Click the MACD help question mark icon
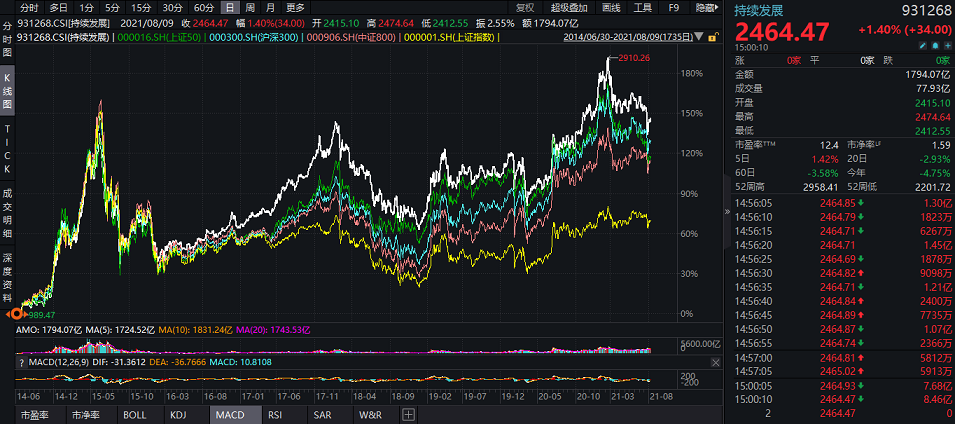This screenshot has width=955, height=424. tap(20, 362)
